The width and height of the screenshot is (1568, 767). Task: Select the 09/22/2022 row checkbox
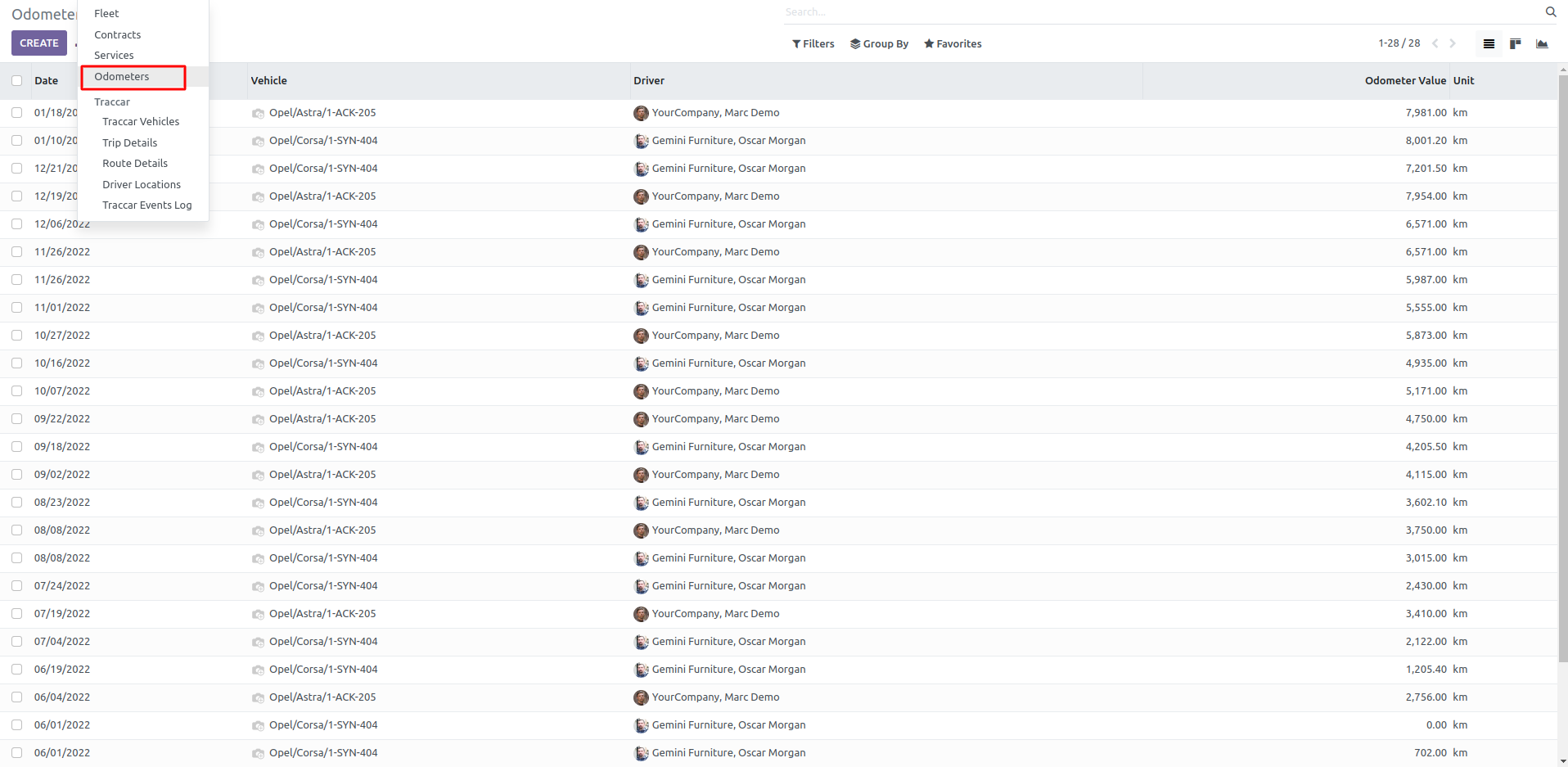(x=17, y=419)
